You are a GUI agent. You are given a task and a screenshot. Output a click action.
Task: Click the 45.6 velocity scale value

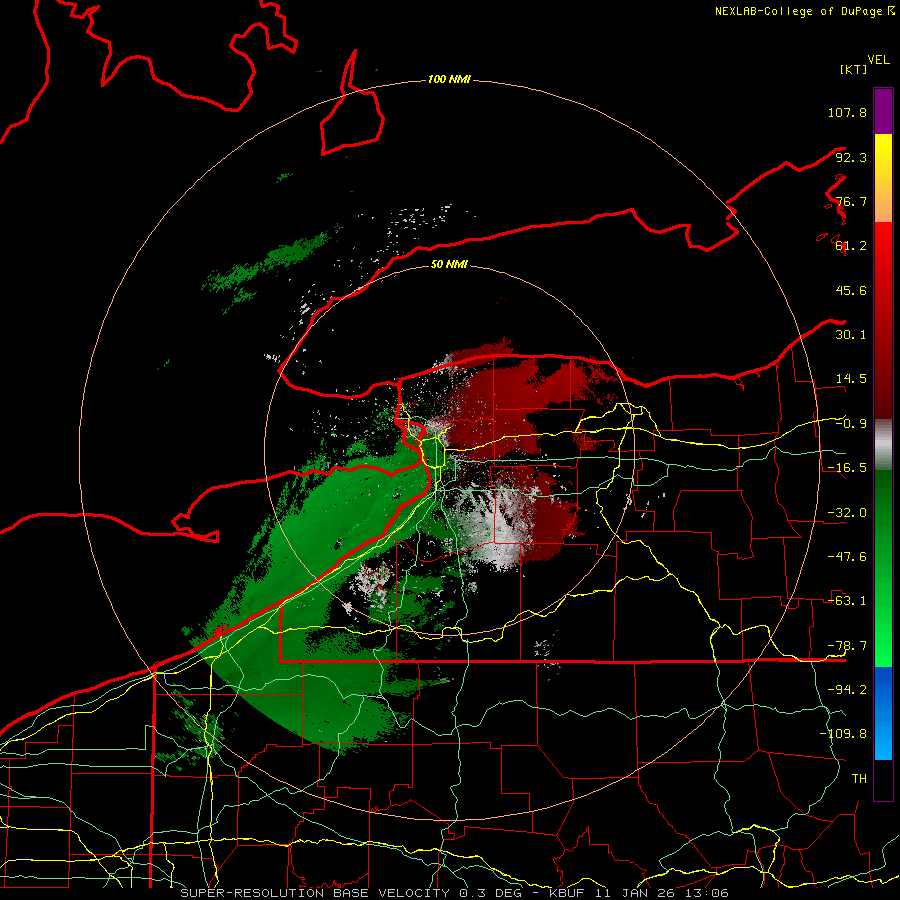pyautogui.click(x=851, y=290)
